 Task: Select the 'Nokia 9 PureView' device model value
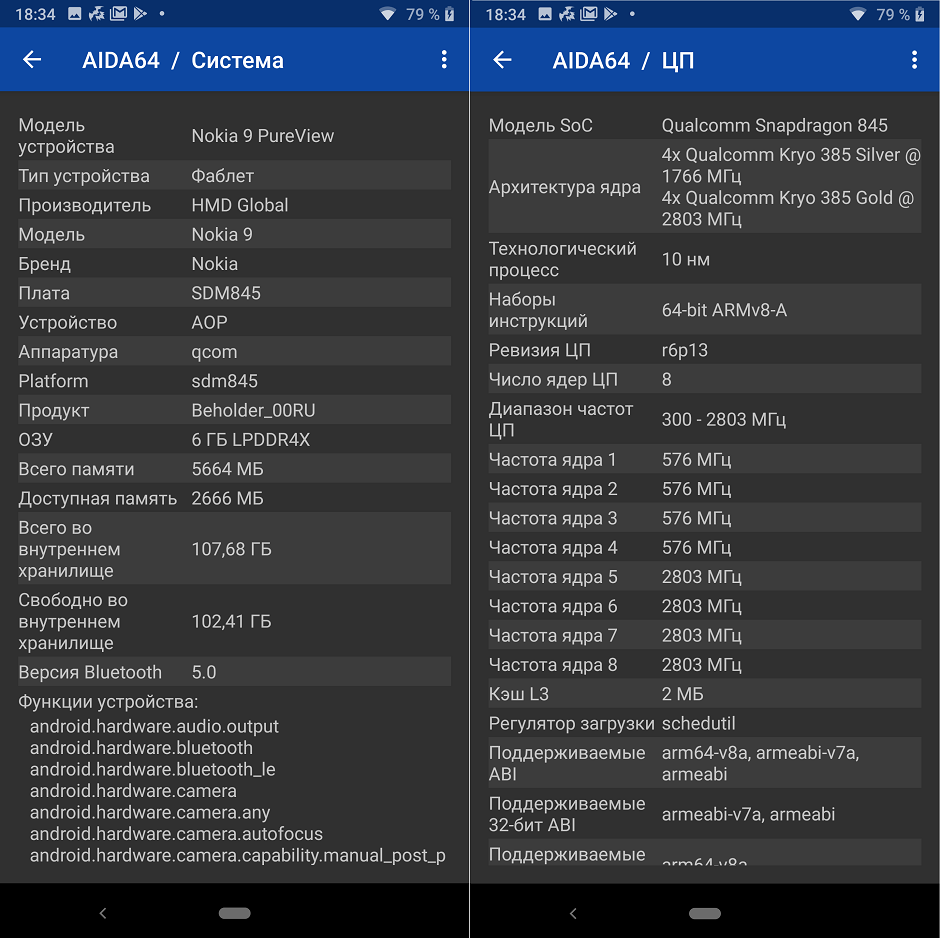[263, 136]
